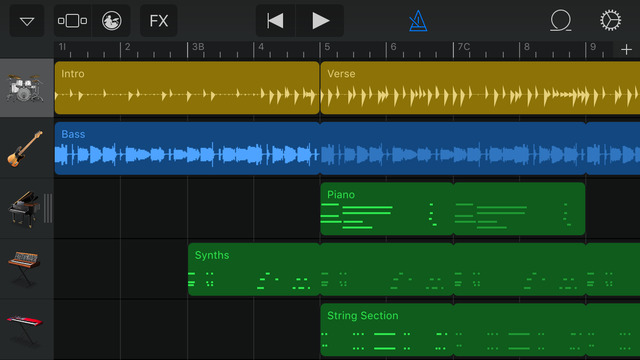Add song section with plus button

point(626,50)
